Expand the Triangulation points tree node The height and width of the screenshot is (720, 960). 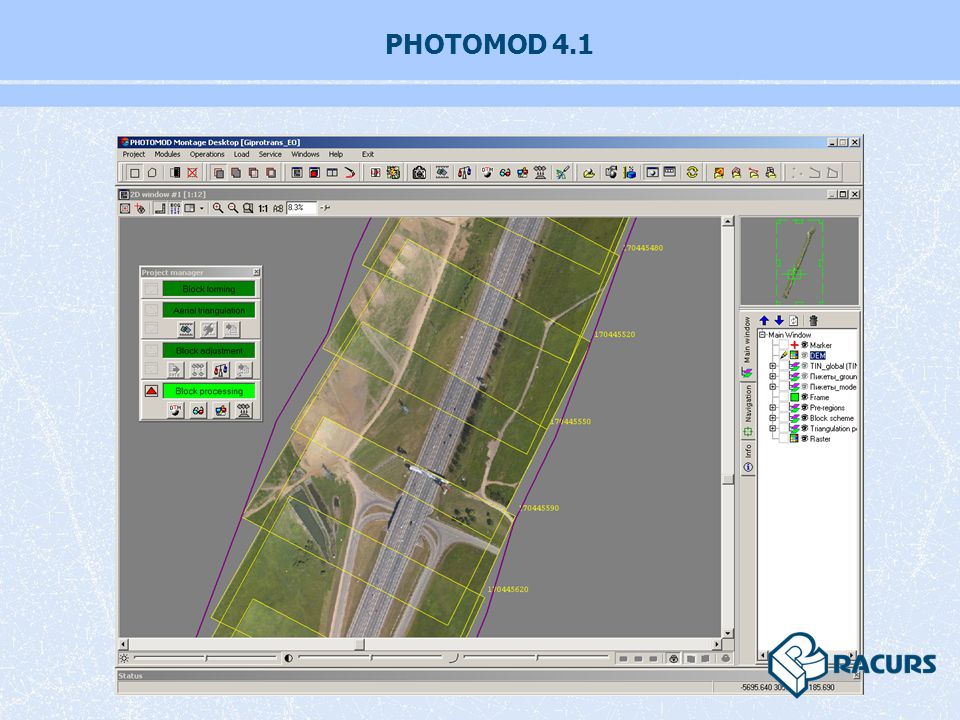[x=773, y=429]
